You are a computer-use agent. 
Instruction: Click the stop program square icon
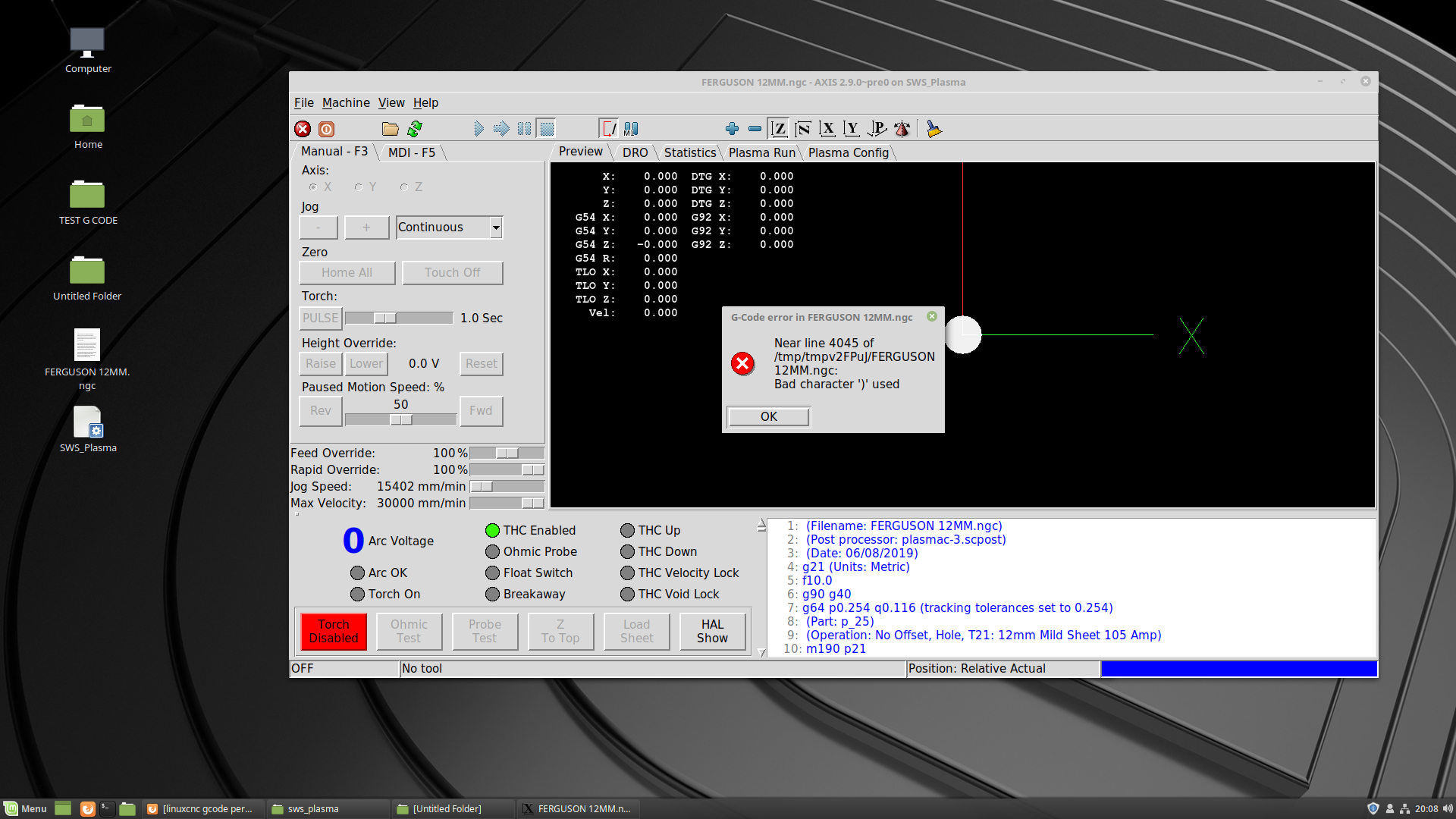pyautogui.click(x=547, y=129)
